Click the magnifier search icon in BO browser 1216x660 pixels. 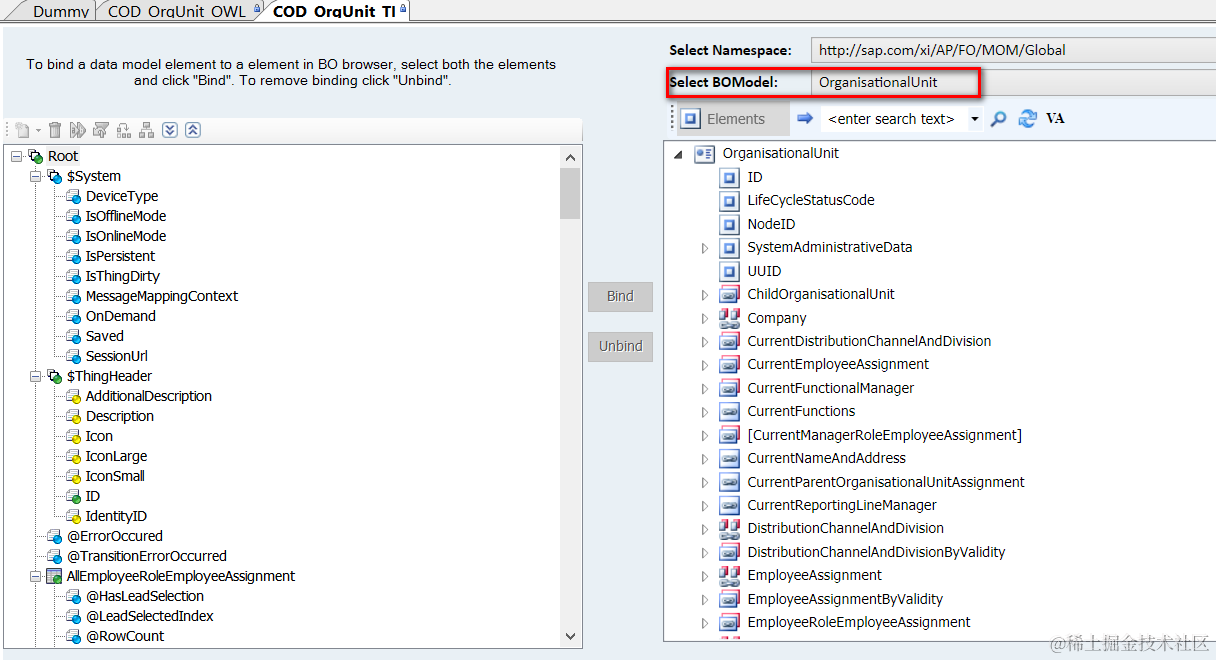coord(998,119)
